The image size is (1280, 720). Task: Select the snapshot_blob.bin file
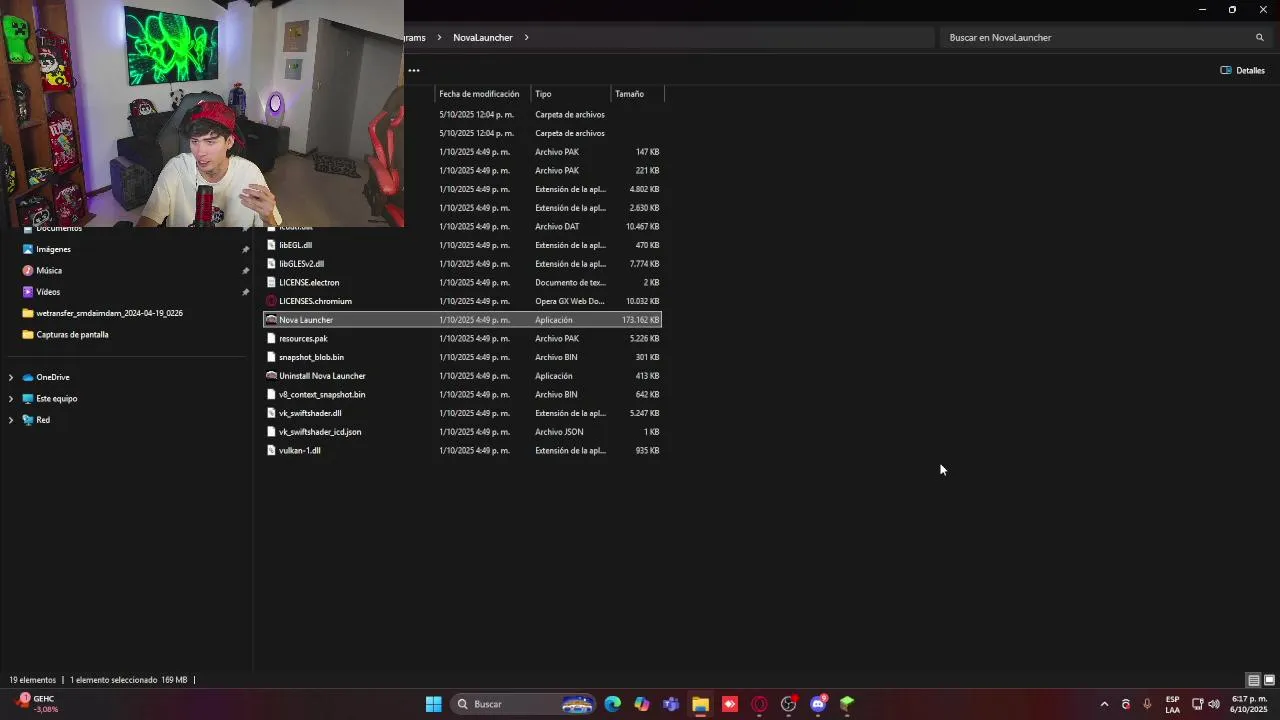(311, 358)
